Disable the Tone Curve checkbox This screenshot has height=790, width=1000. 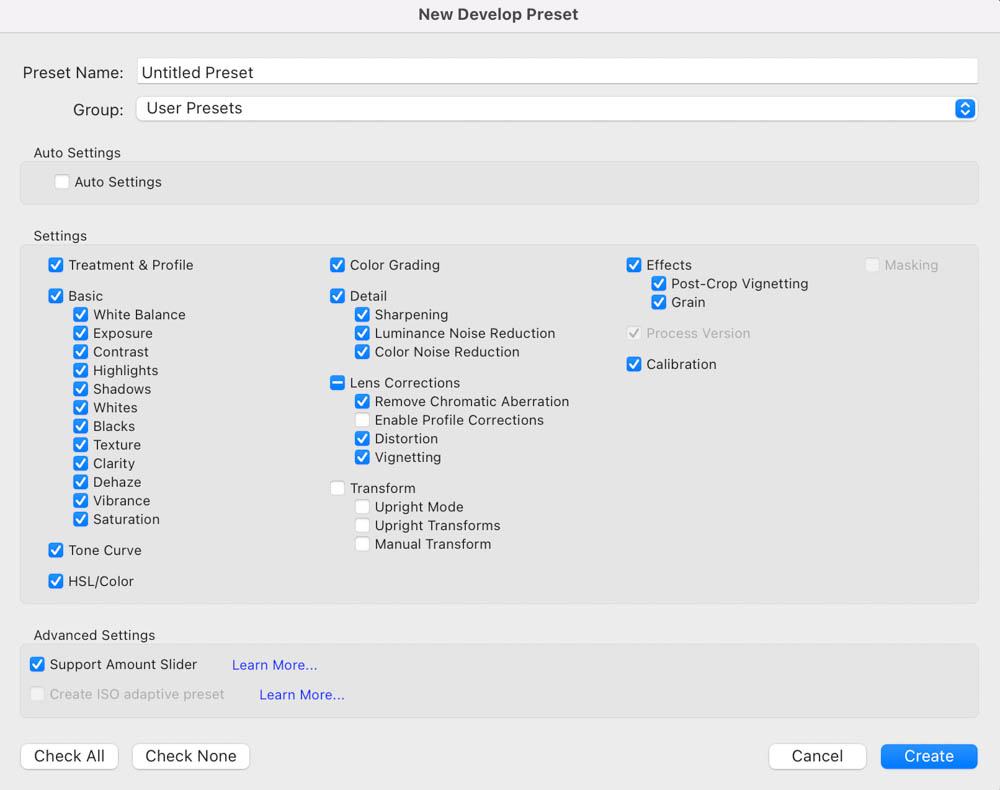[56, 550]
